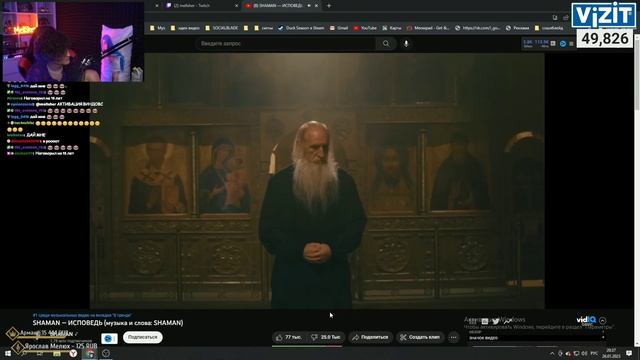Click the Поделиться share button

click(x=370, y=337)
